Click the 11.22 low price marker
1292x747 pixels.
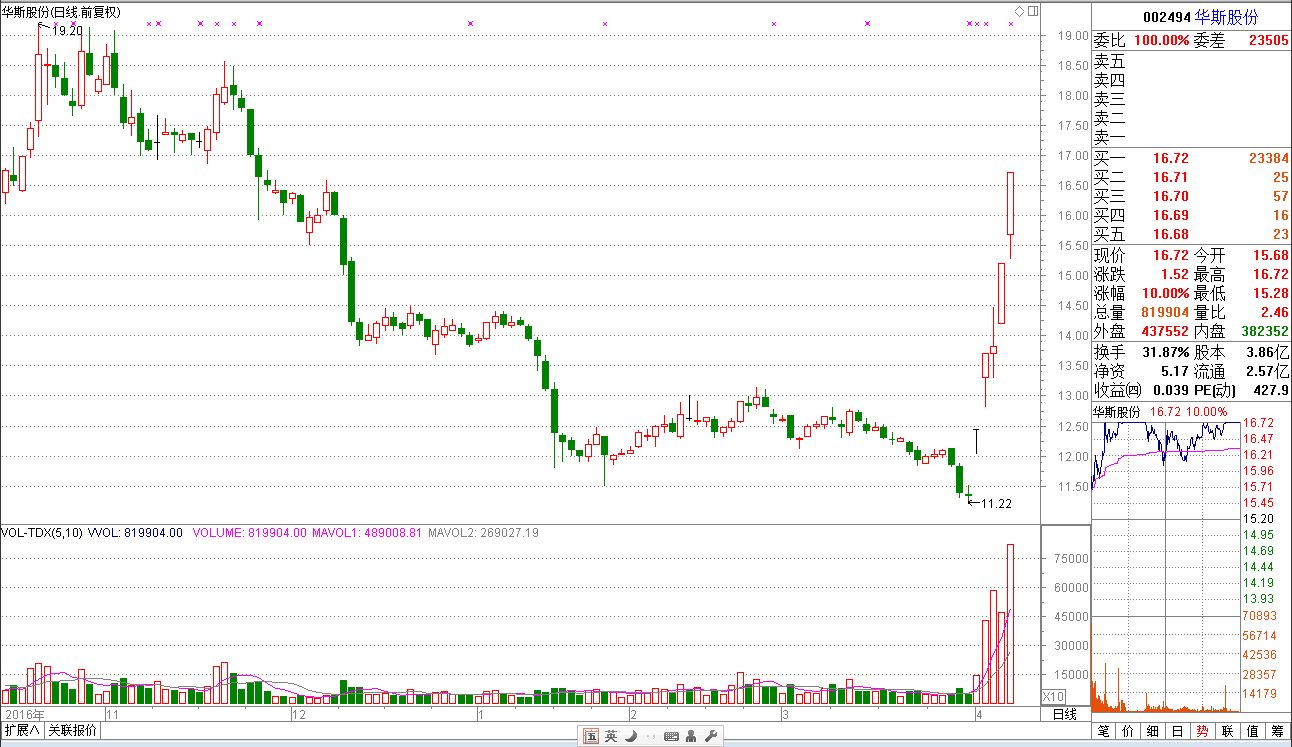[996, 504]
